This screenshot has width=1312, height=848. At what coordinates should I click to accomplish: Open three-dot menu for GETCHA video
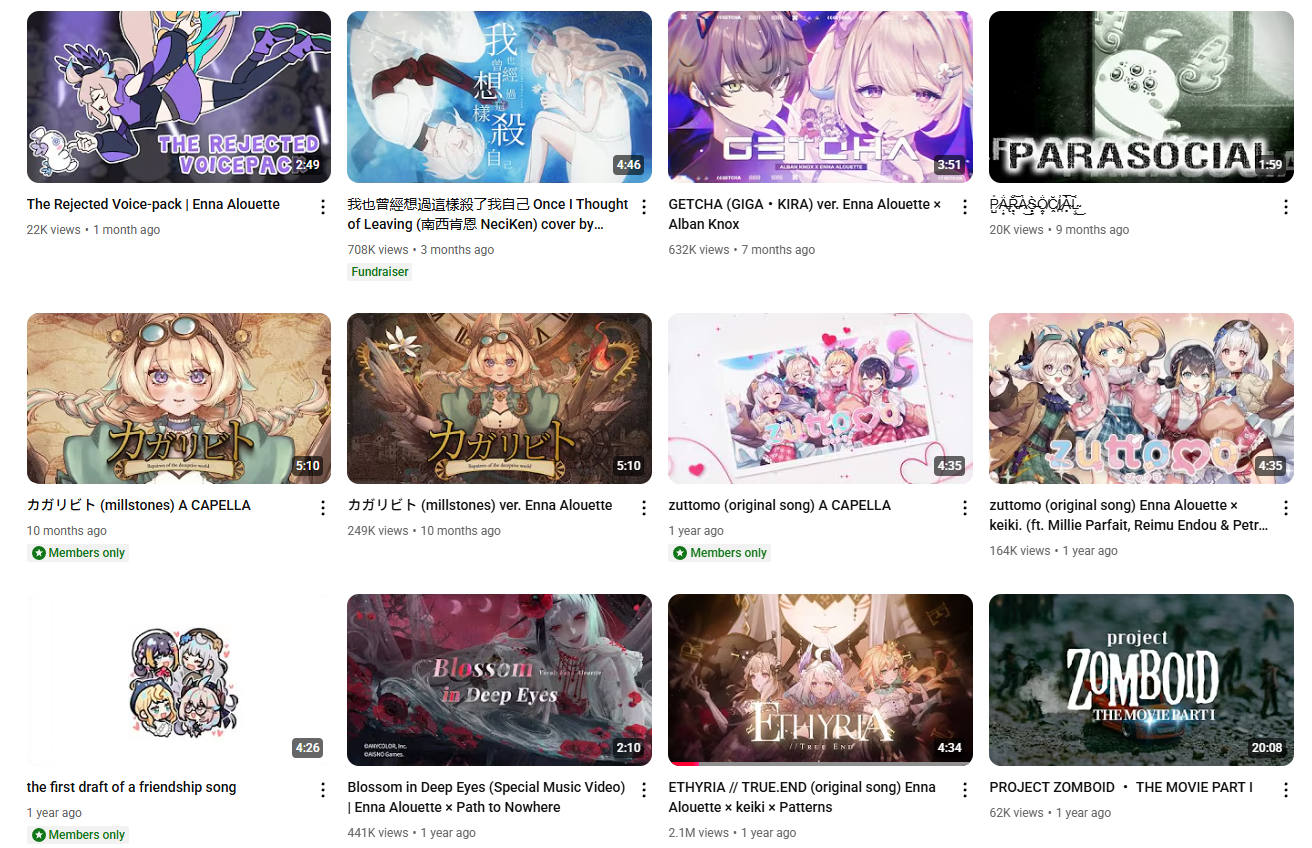[x=965, y=207]
